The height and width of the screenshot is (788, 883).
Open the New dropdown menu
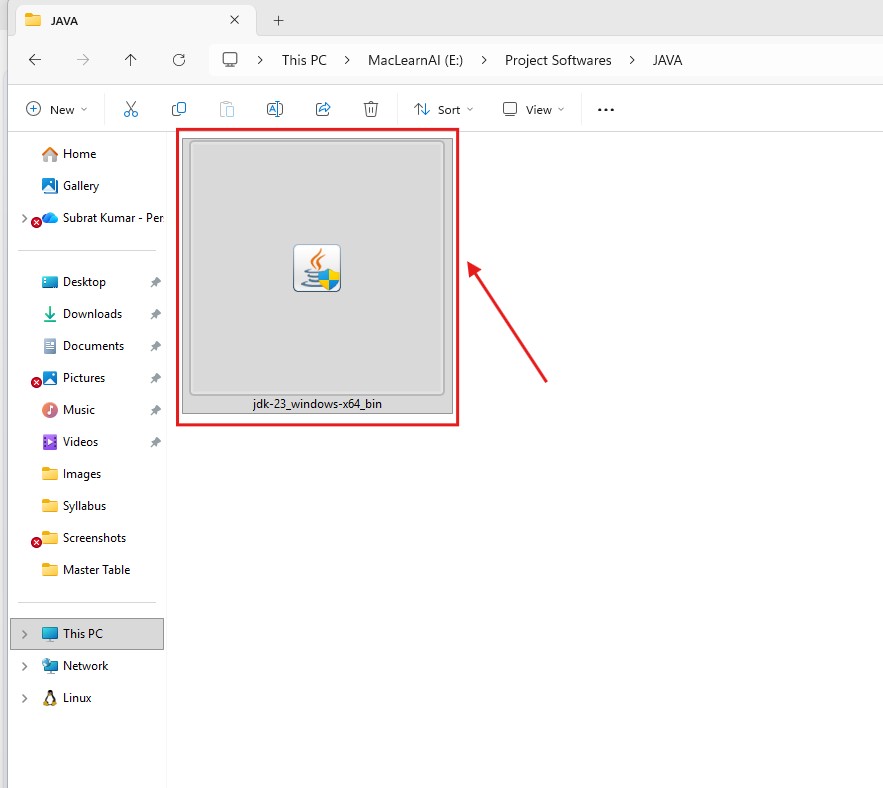(57, 110)
